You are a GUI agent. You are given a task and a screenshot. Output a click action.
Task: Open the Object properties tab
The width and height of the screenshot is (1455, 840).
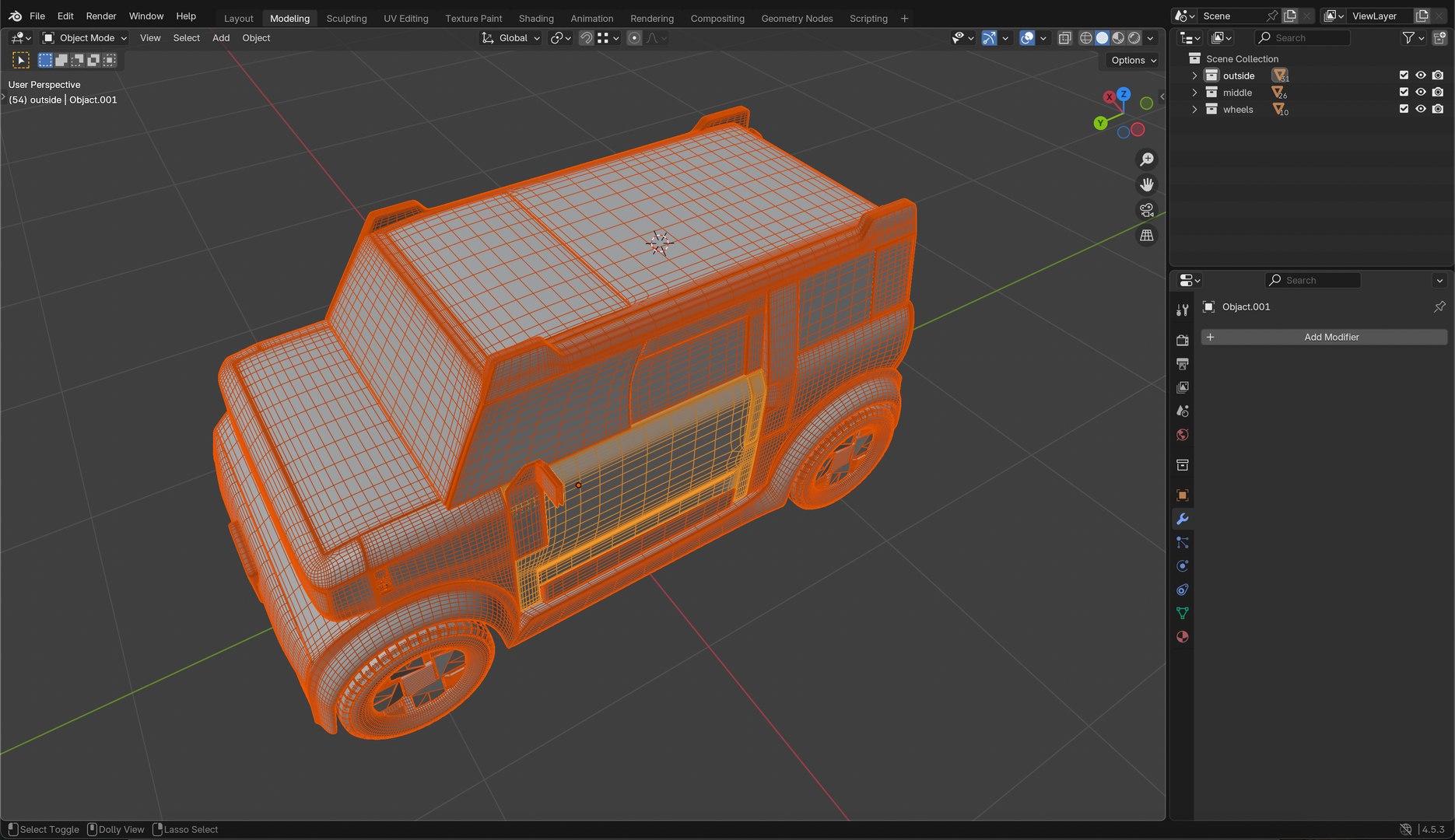1182,495
